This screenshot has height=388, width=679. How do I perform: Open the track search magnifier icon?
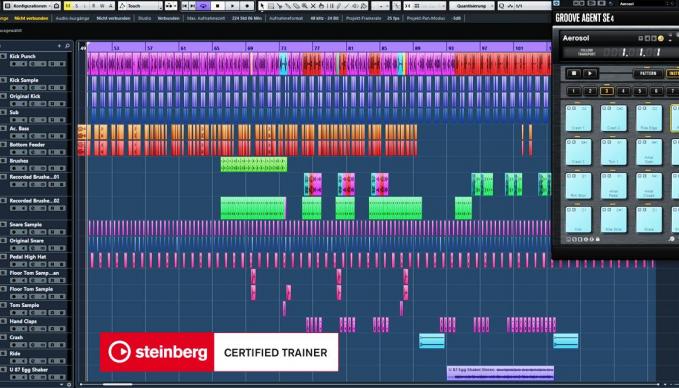67,46
